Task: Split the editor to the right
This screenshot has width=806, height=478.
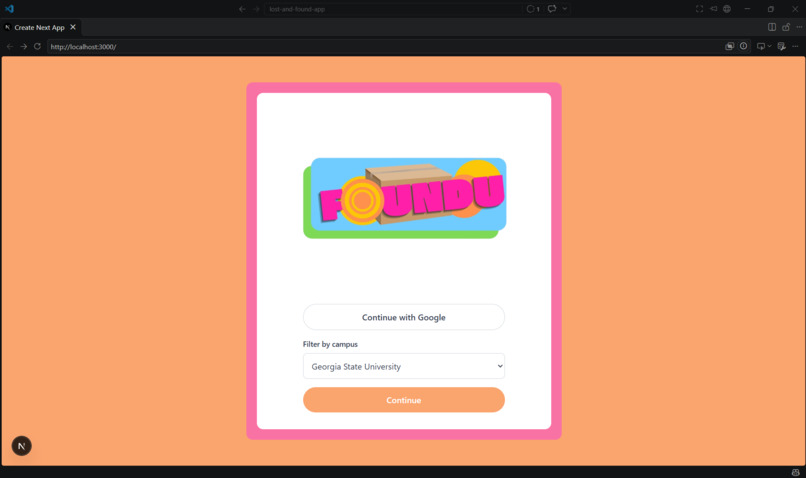Action: coord(772,27)
